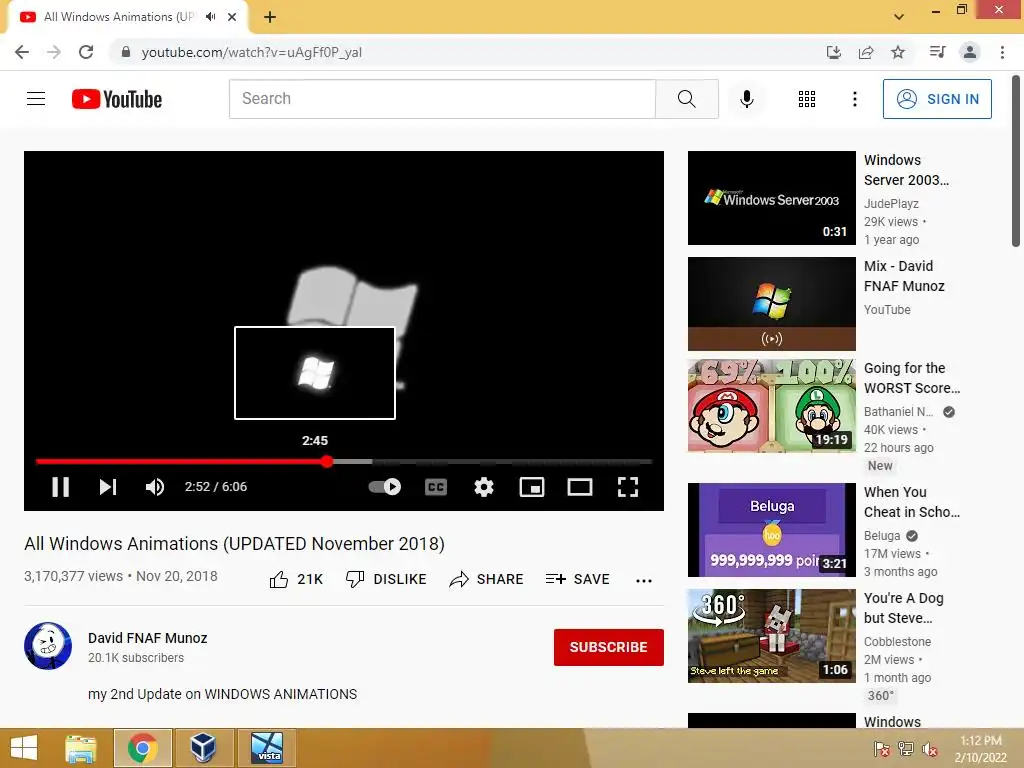Save video to a playlist
This screenshot has width=1024, height=768.
click(578, 579)
